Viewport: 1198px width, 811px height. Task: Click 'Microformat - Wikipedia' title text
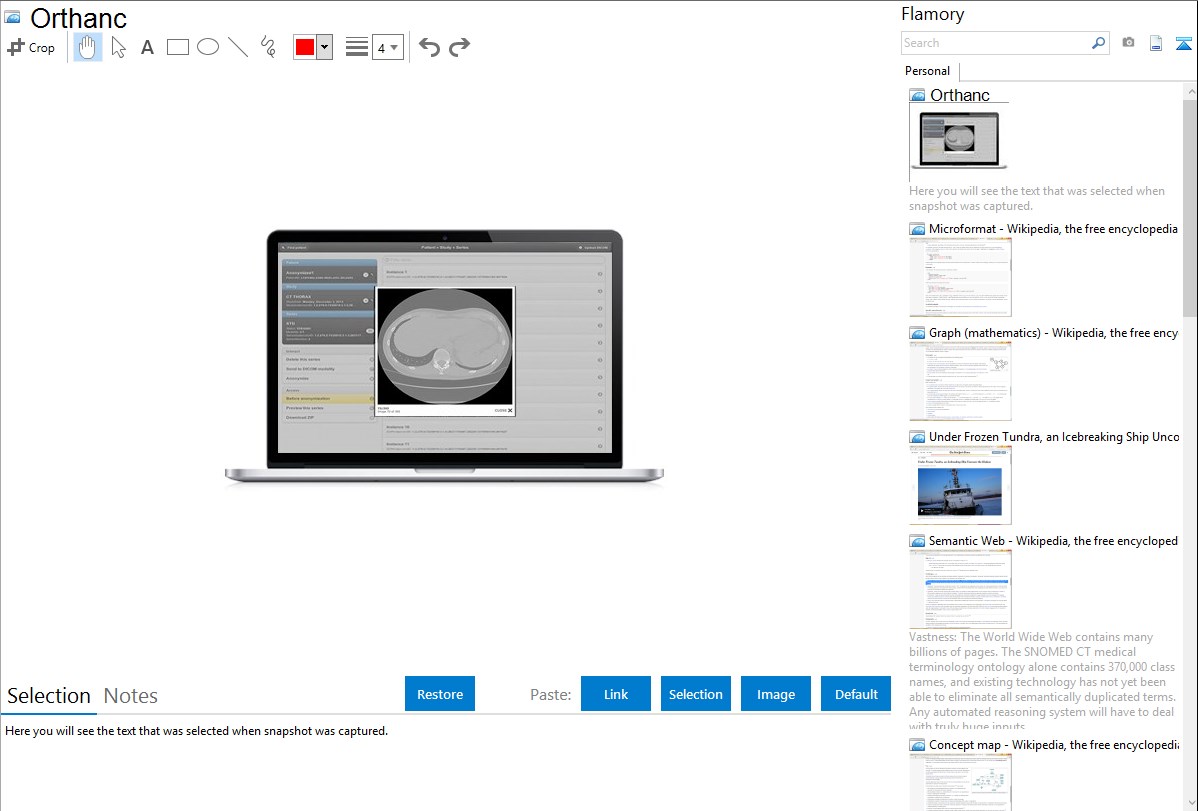click(1053, 229)
